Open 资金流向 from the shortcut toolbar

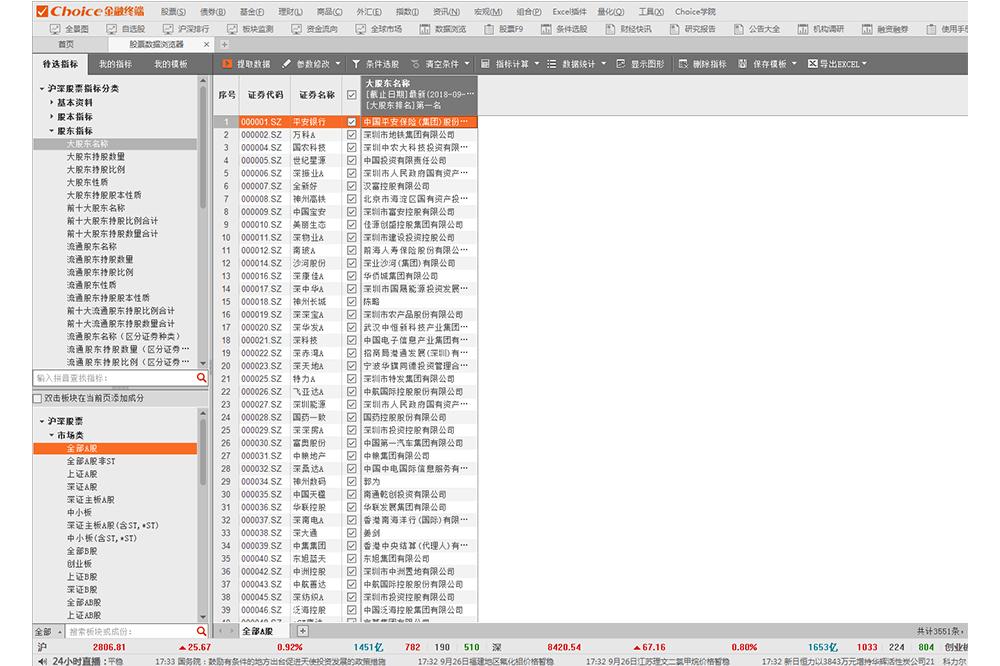pos(314,29)
